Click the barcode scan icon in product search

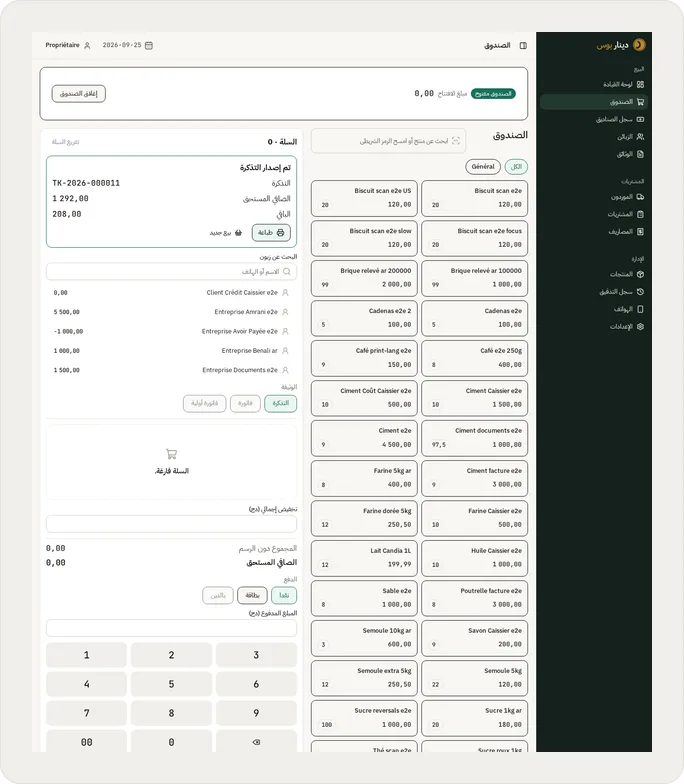(456, 141)
